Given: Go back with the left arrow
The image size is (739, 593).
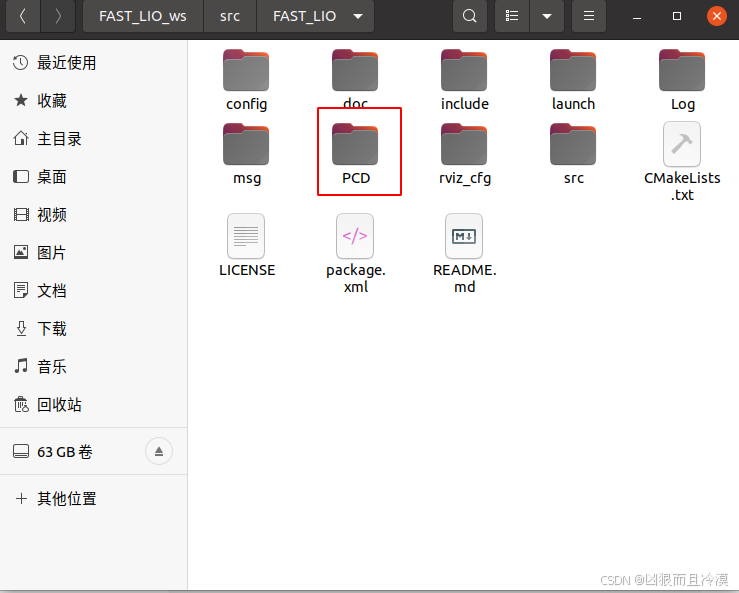Looking at the screenshot, I should [23, 16].
